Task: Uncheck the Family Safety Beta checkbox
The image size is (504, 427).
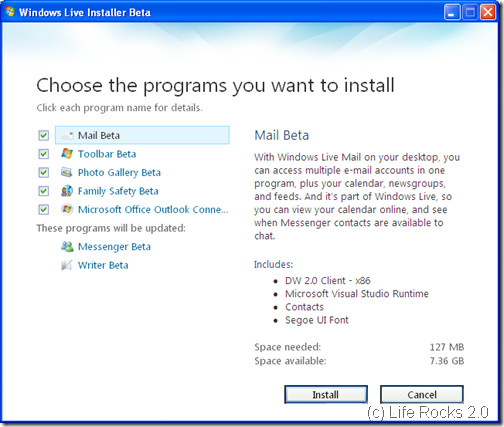Action: (43, 191)
